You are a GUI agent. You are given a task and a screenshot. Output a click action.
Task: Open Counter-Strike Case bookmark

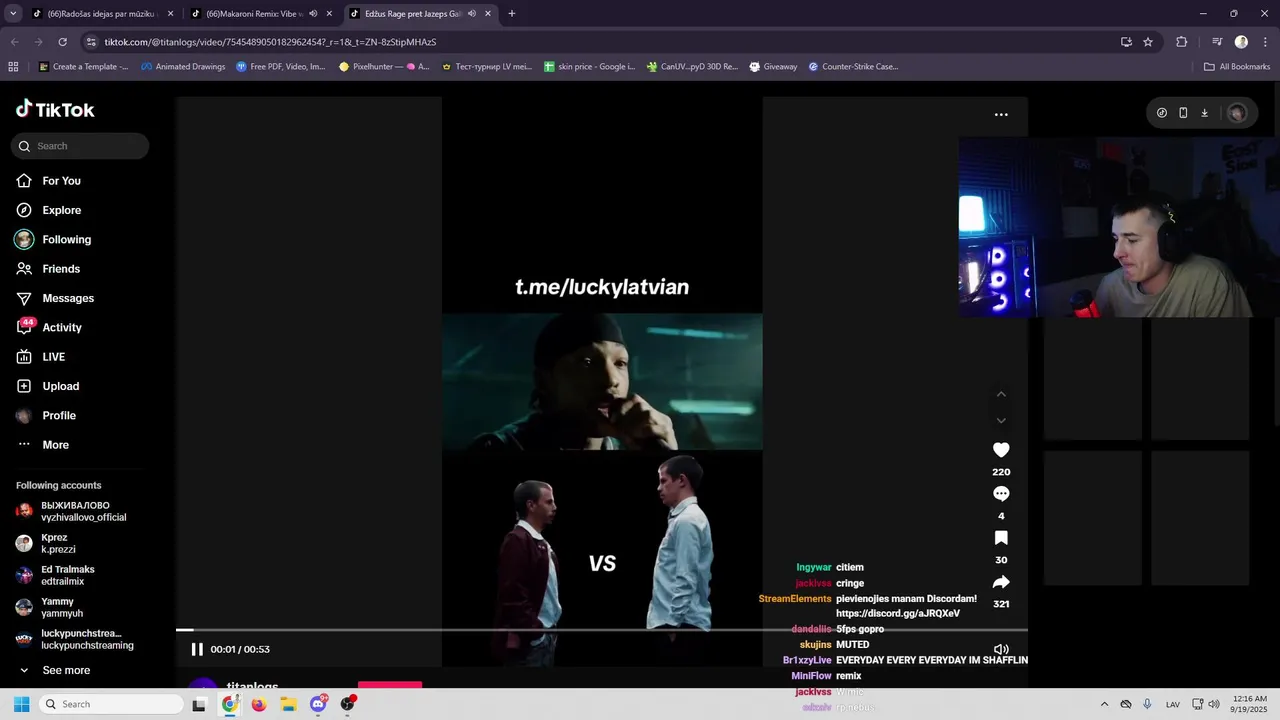pos(853,67)
